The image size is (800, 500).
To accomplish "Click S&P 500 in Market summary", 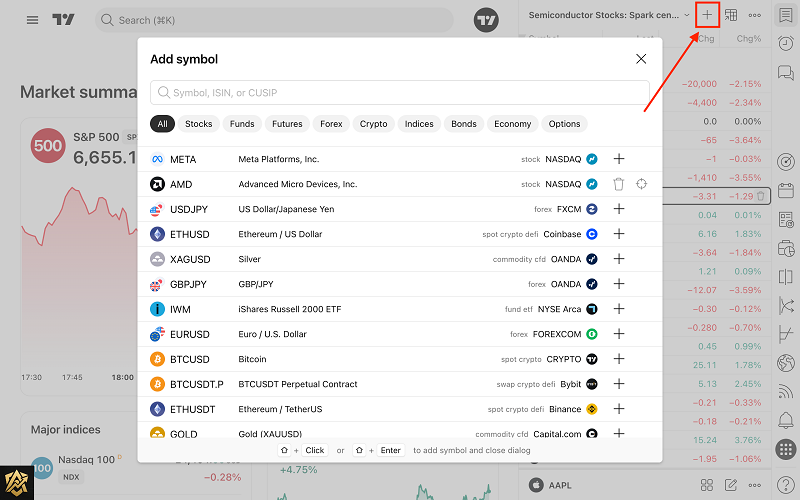I will click(x=96, y=137).
